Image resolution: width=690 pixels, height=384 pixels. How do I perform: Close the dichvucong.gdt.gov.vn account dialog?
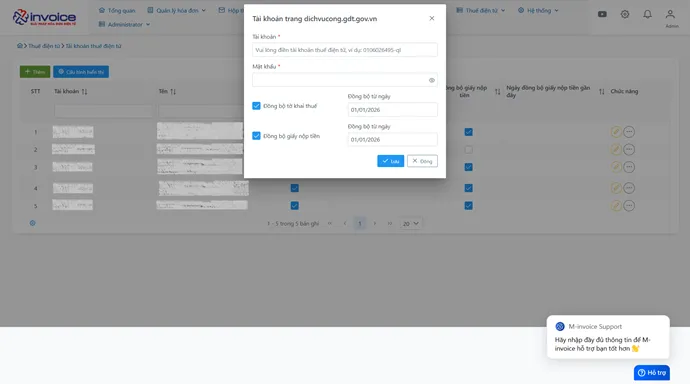tap(432, 18)
